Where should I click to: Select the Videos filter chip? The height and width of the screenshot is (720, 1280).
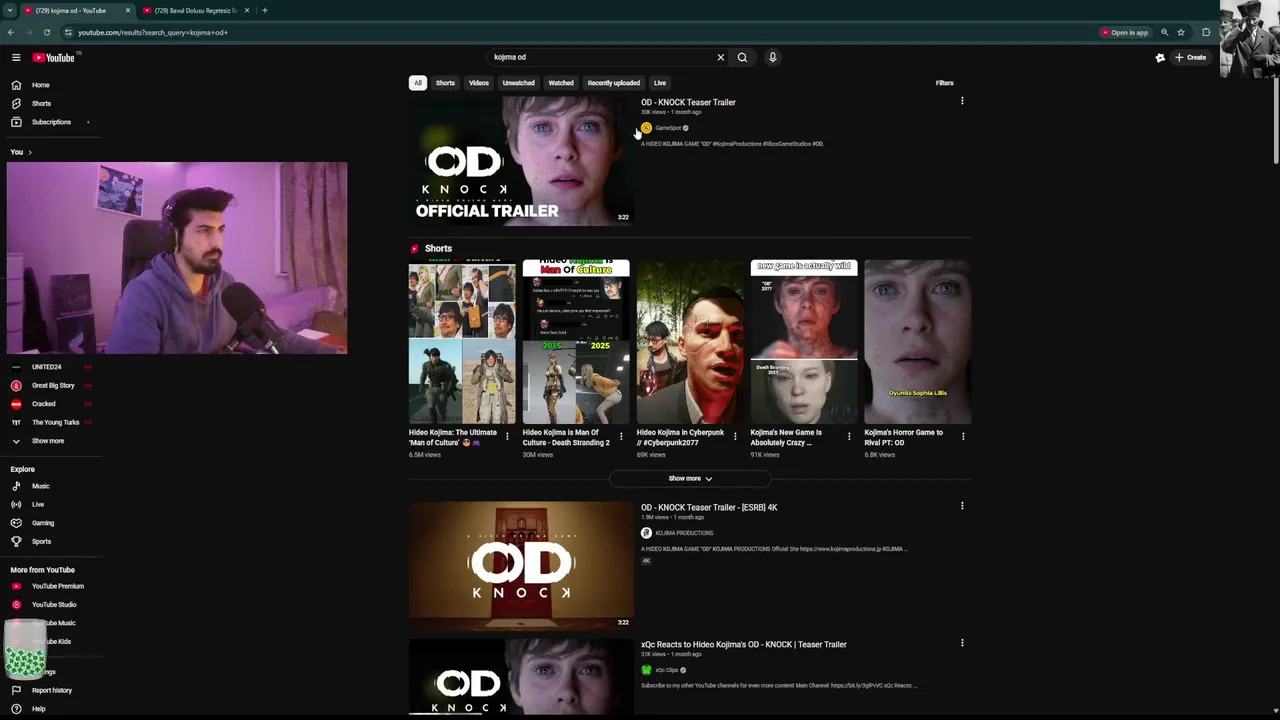point(479,83)
